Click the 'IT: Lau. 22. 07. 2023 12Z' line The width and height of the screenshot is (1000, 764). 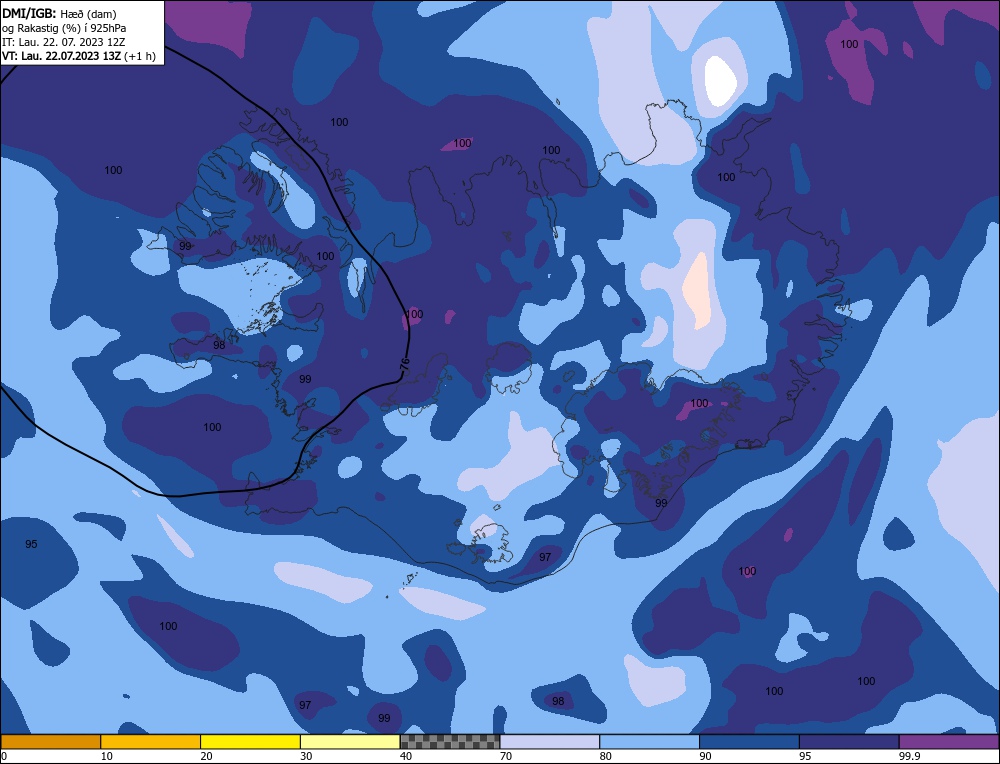[x=63, y=42]
